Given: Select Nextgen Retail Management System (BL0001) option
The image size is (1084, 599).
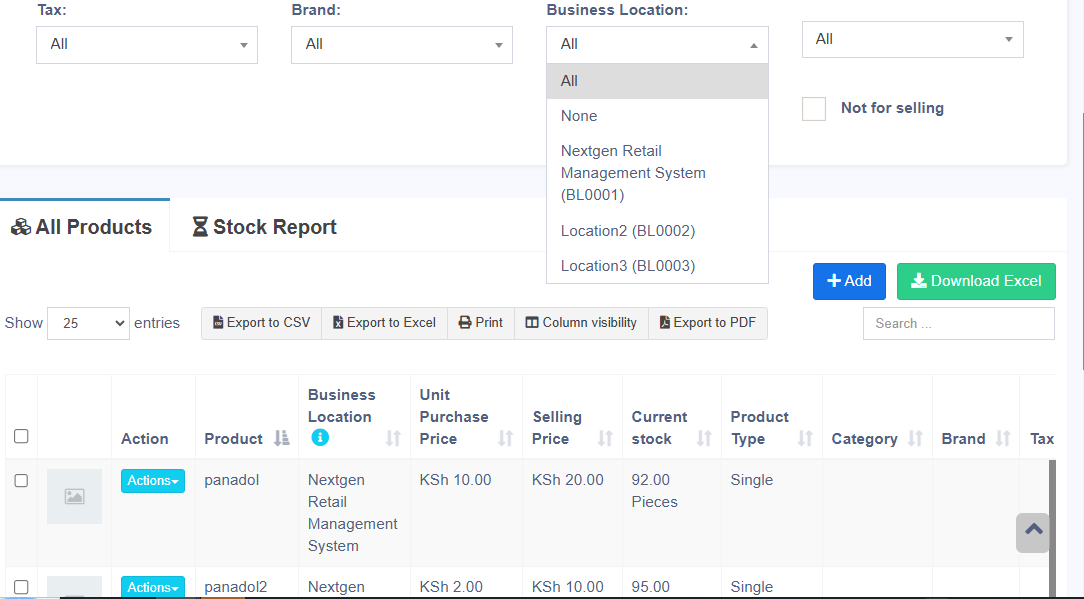Looking at the screenshot, I should coord(657,173).
